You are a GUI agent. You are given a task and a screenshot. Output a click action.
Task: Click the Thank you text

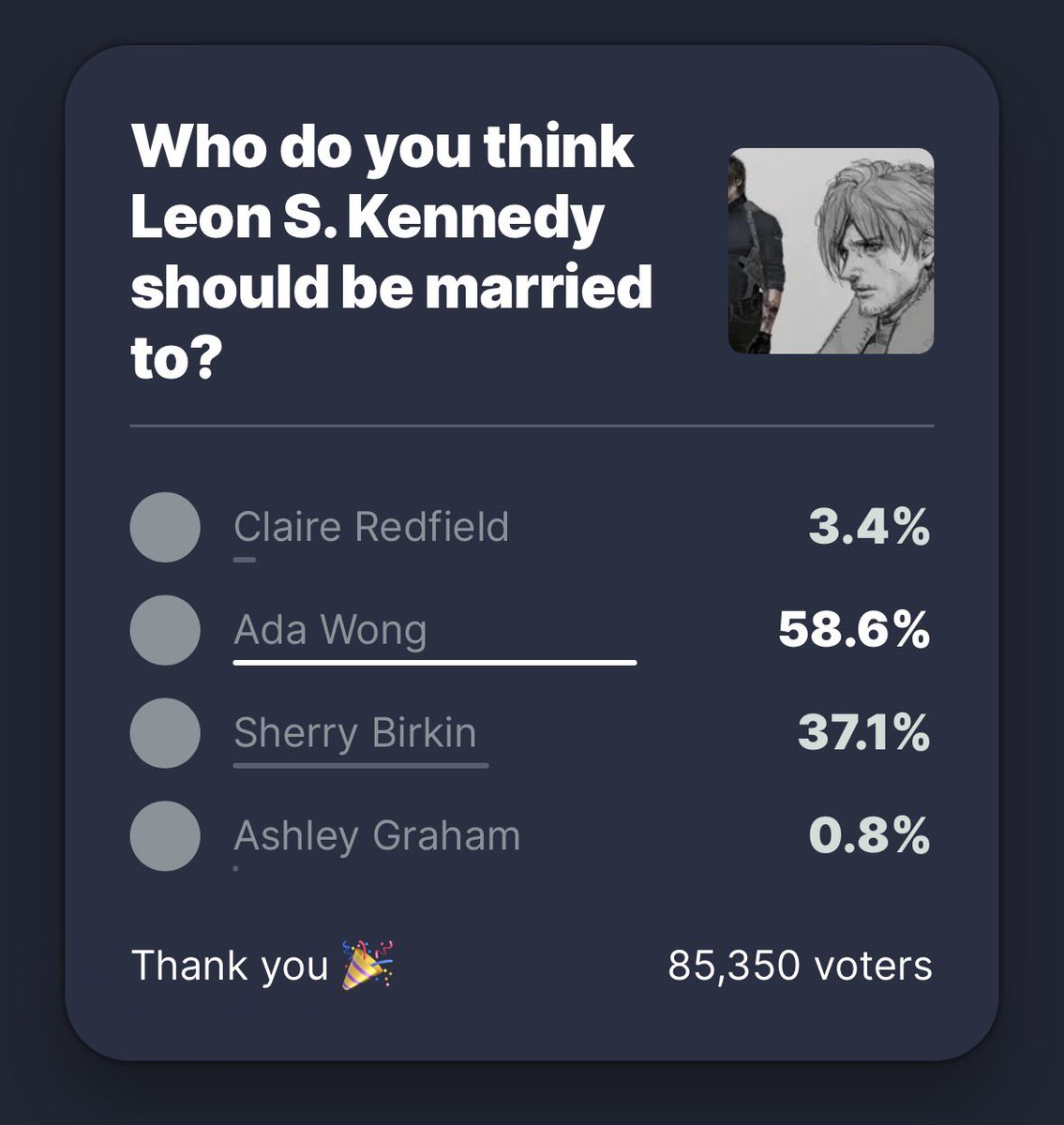coord(230,967)
